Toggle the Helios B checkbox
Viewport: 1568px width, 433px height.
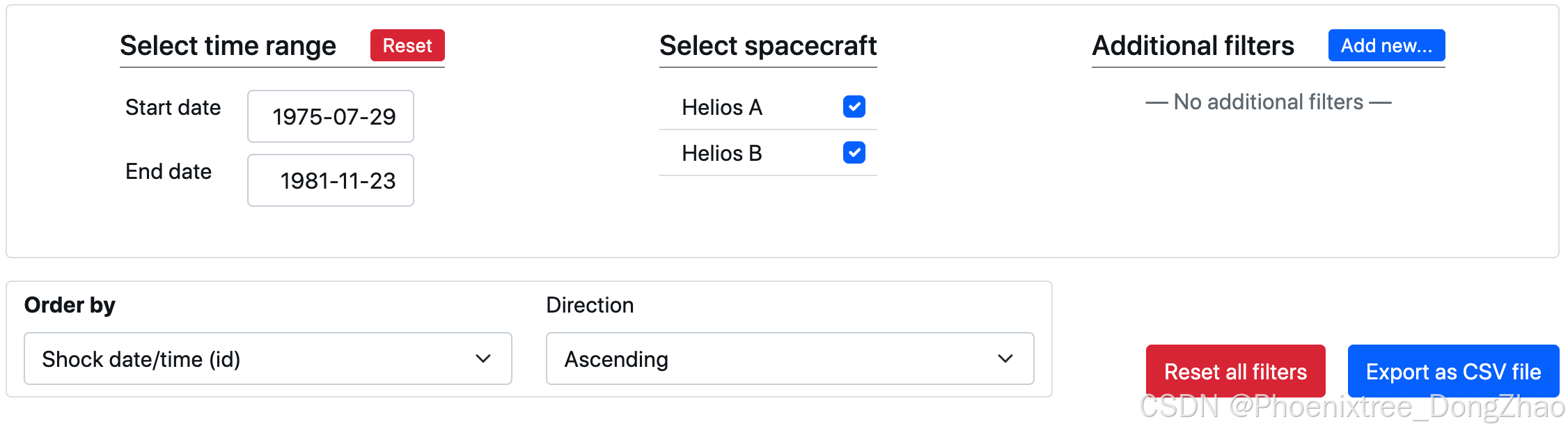[854, 152]
